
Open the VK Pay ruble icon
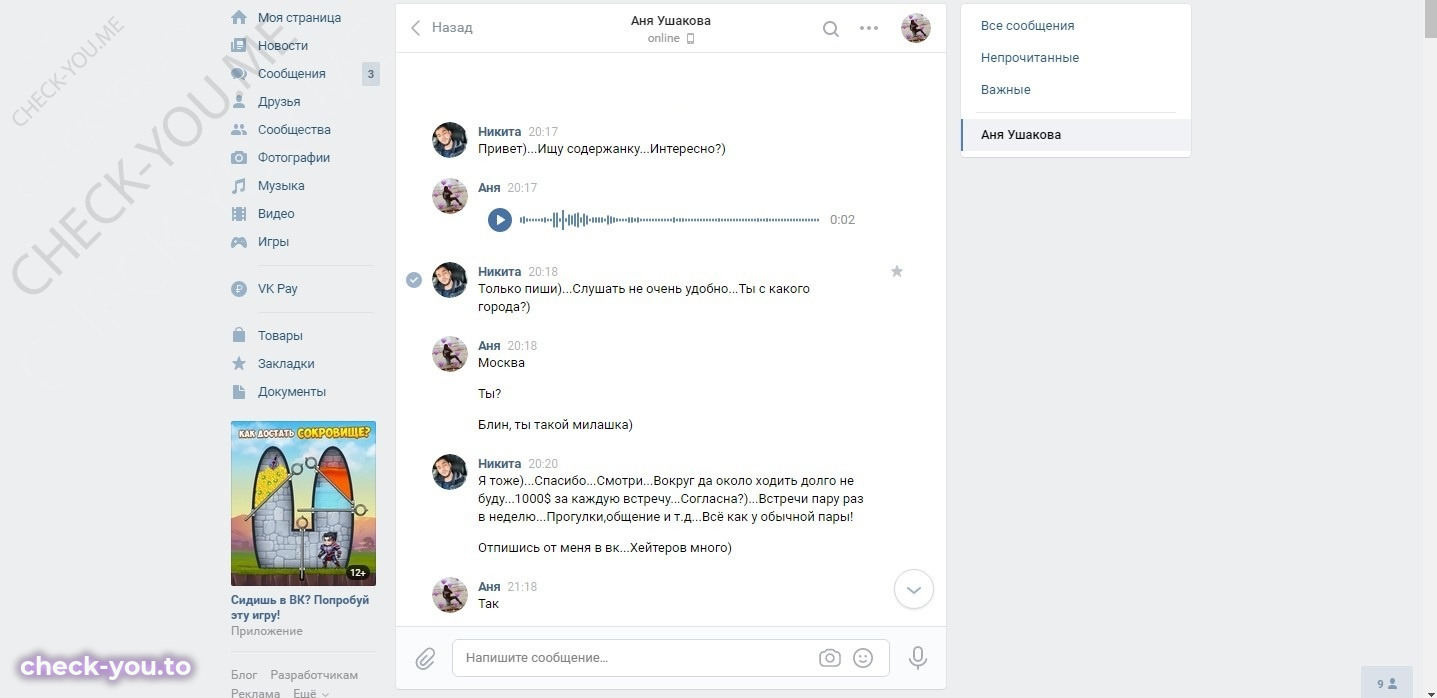[239, 288]
